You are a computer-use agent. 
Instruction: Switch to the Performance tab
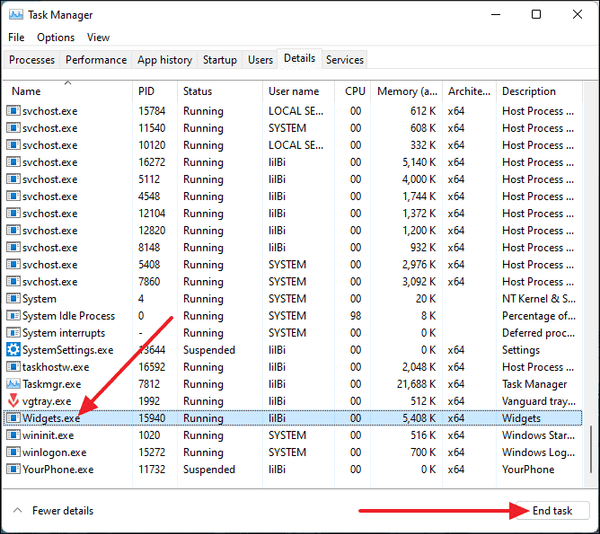point(96,60)
